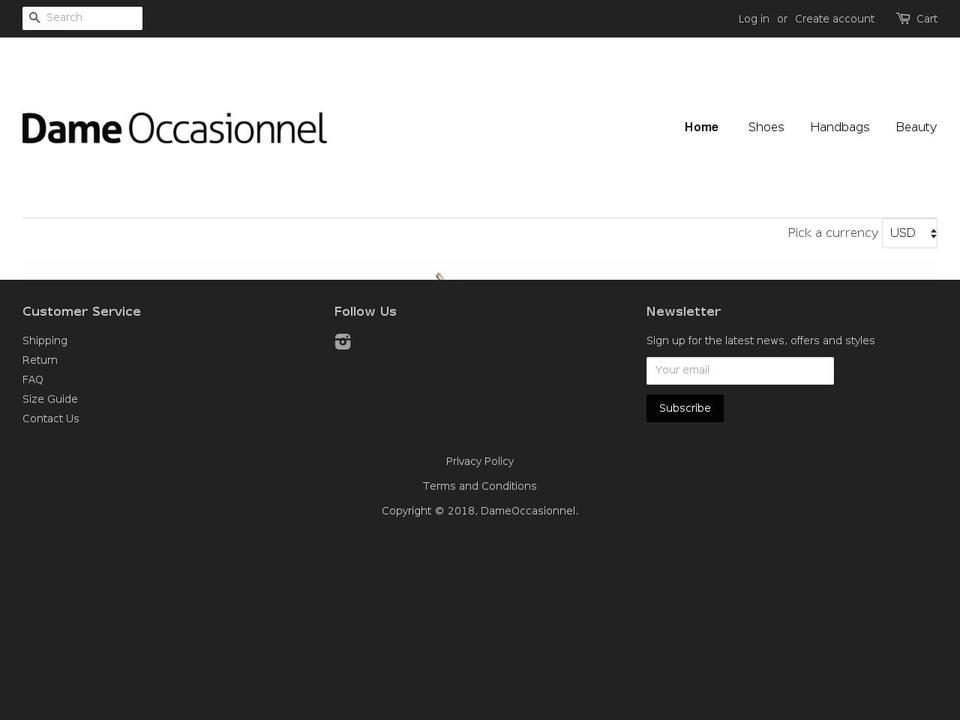Image resolution: width=960 pixels, height=720 pixels.
Task: Select the Home menu item
Action: (701, 127)
